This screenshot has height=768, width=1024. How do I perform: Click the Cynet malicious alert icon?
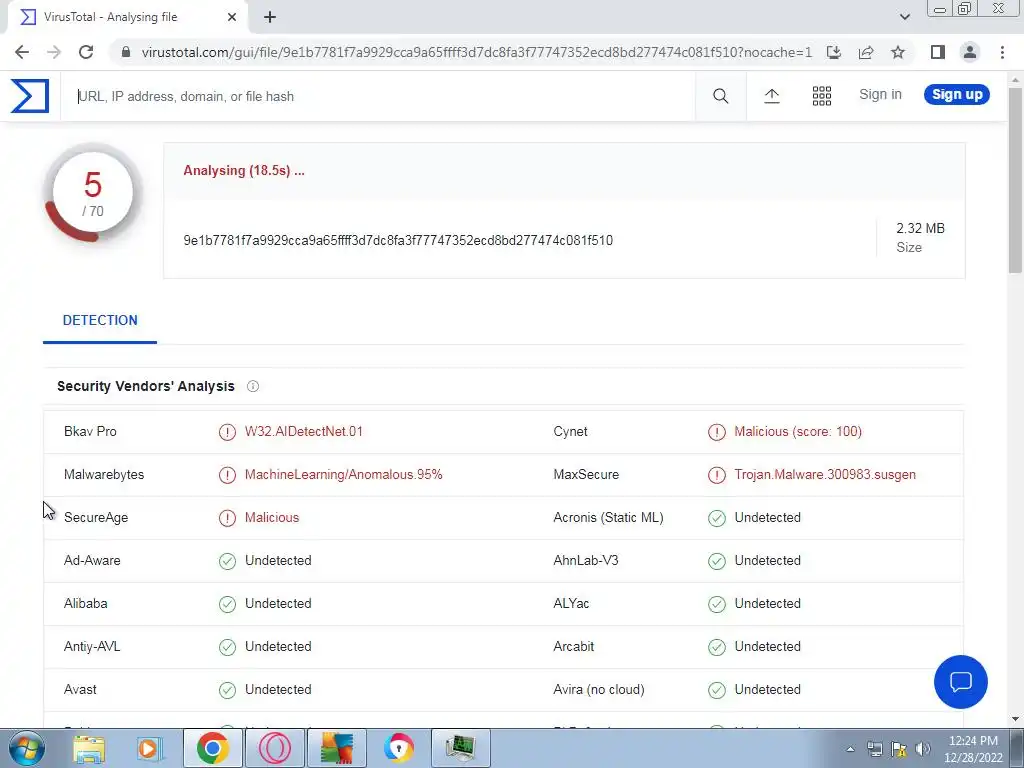(716, 432)
